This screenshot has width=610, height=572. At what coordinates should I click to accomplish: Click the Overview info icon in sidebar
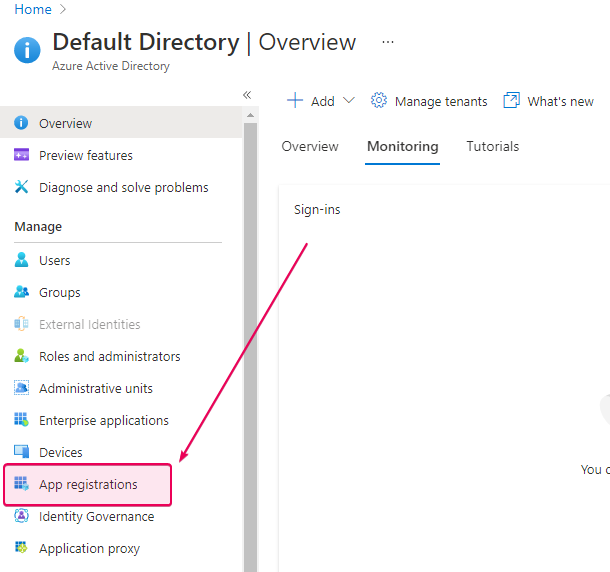pos(21,123)
